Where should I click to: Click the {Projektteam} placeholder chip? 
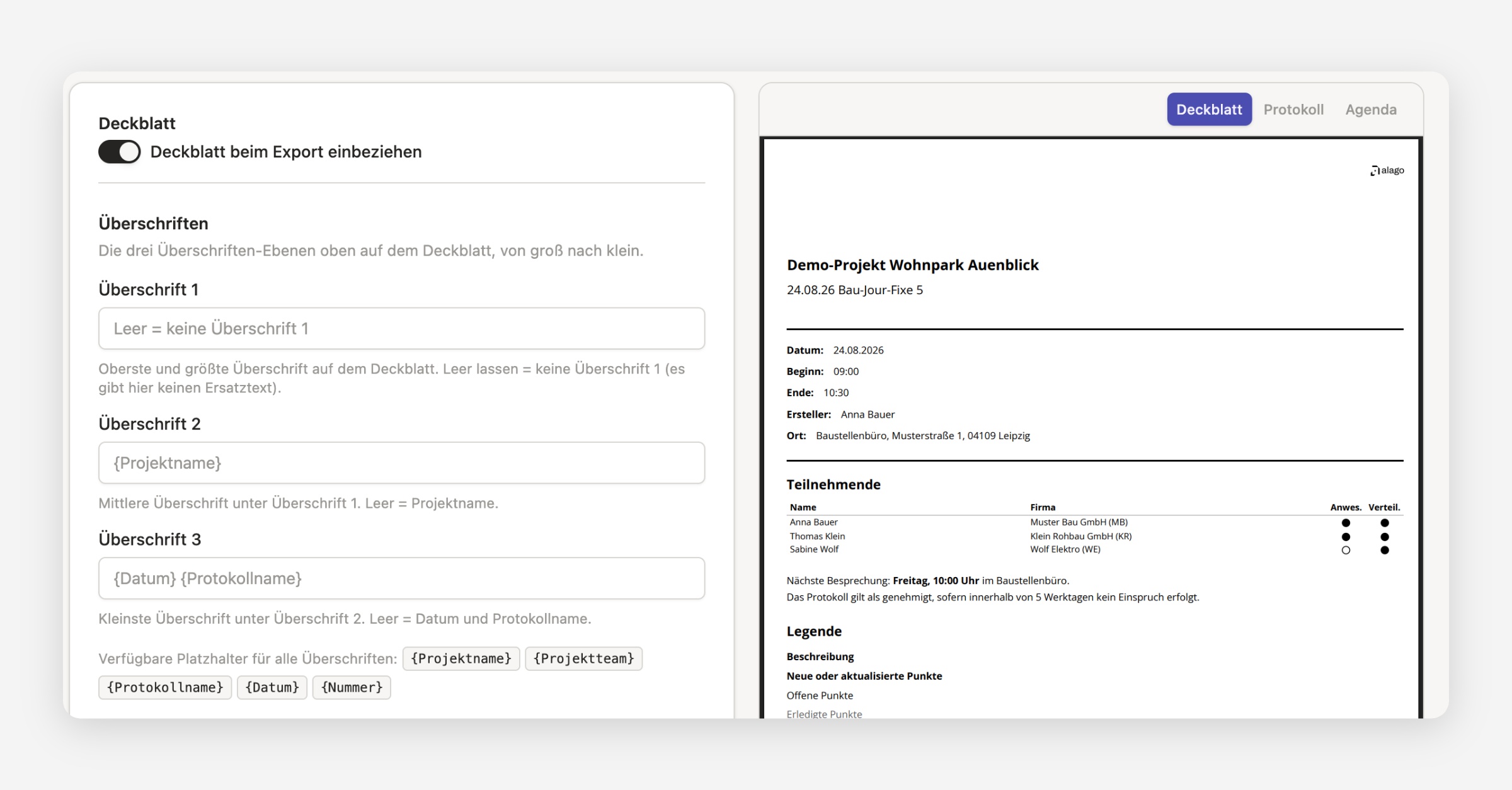(583, 658)
